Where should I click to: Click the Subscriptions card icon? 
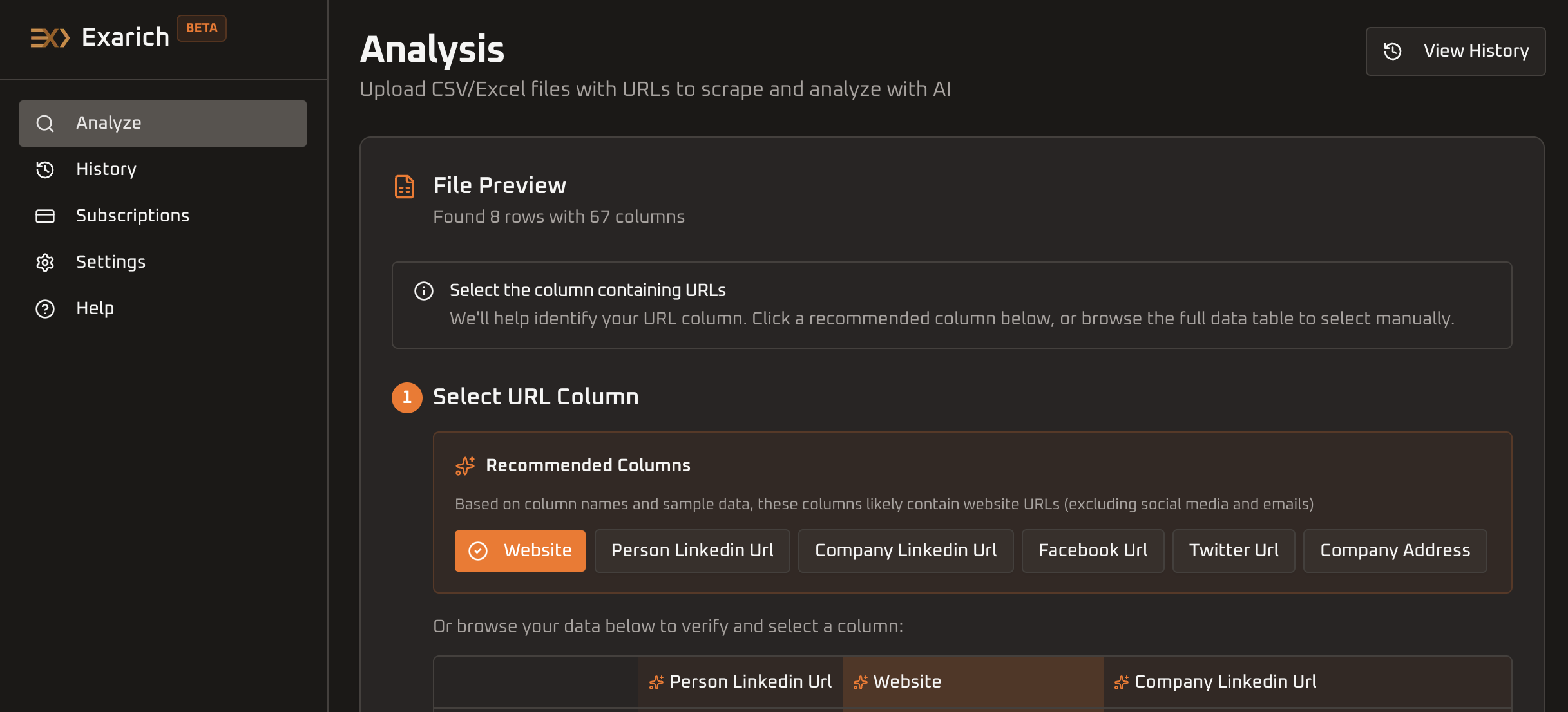click(45, 216)
